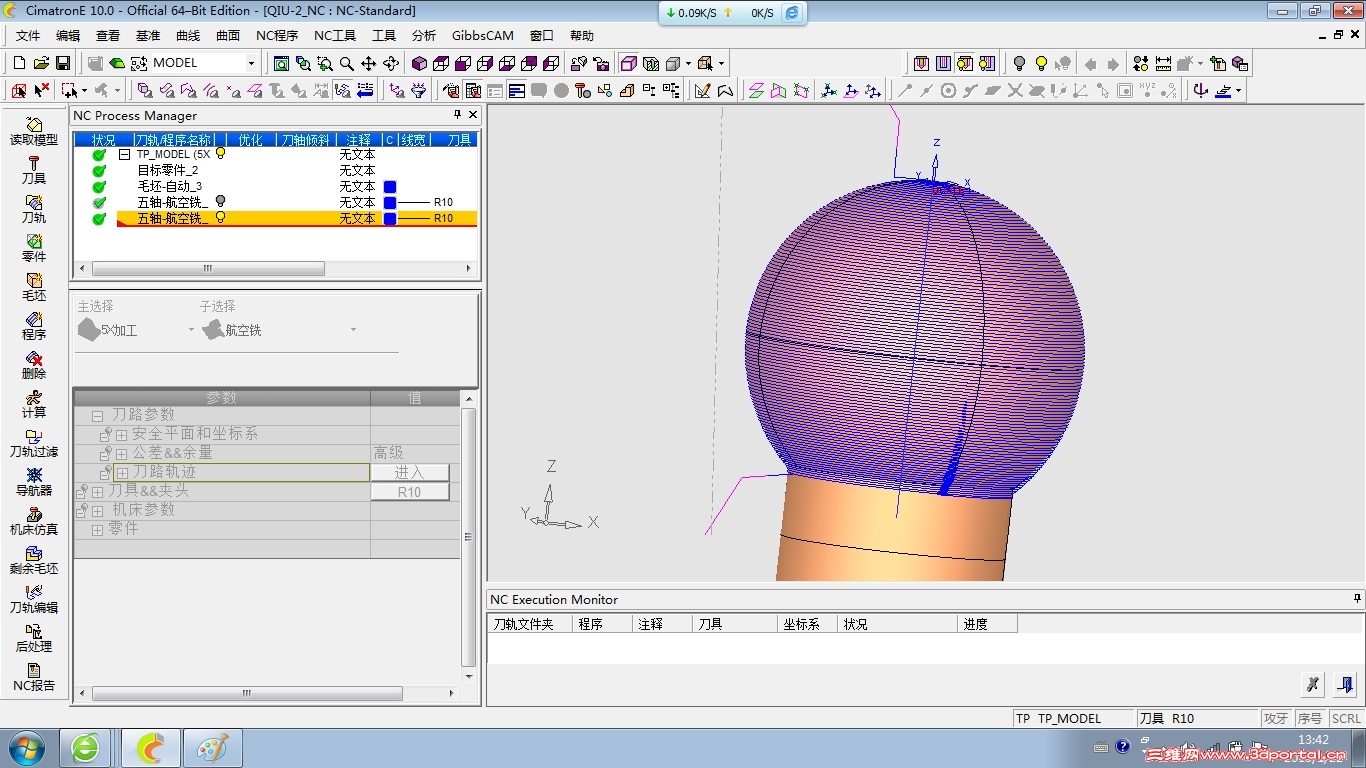The width and height of the screenshot is (1366, 768).
Task: Click blue color swatch on 毛坯-自动_3 row
Action: coord(390,187)
